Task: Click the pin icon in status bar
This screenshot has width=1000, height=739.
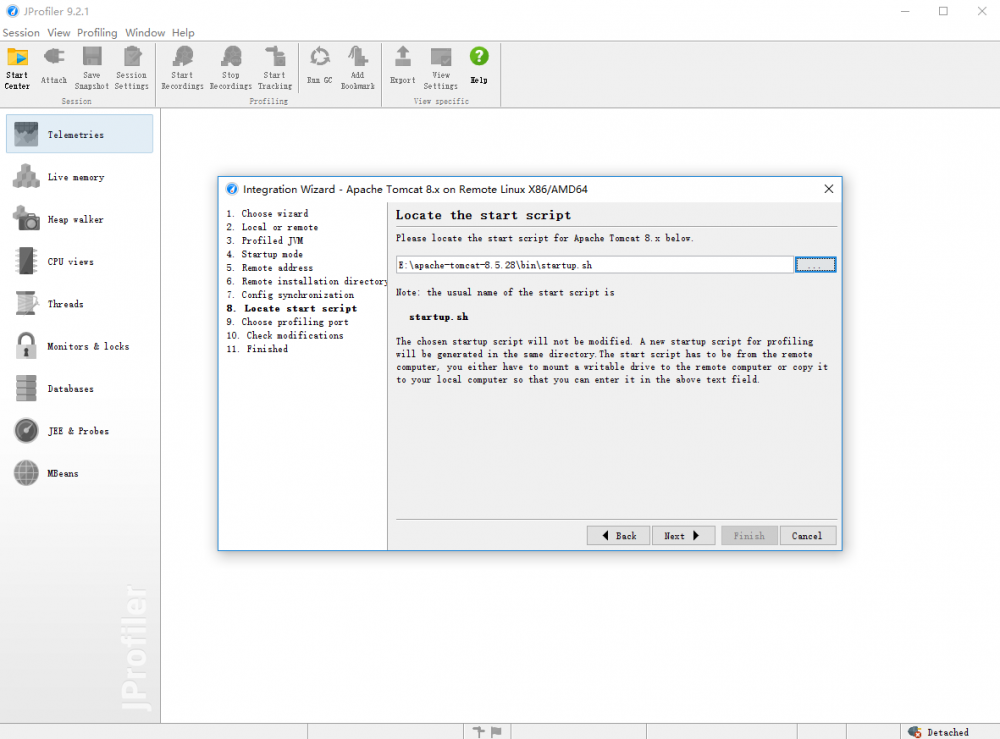Action: [x=478, y=732]
